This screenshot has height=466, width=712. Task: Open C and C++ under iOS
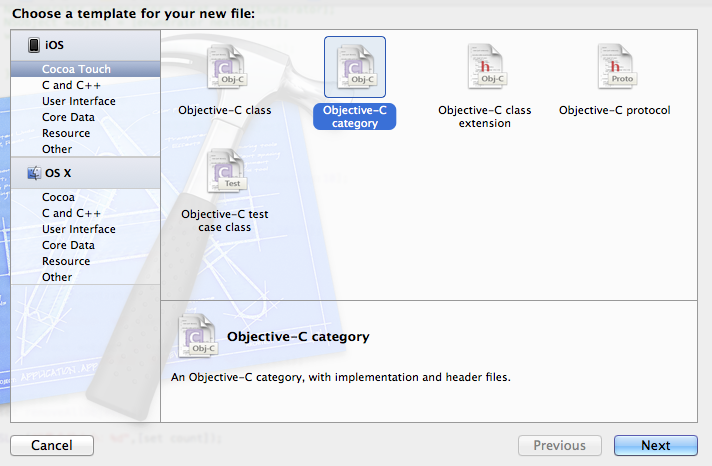click(85, 85)
